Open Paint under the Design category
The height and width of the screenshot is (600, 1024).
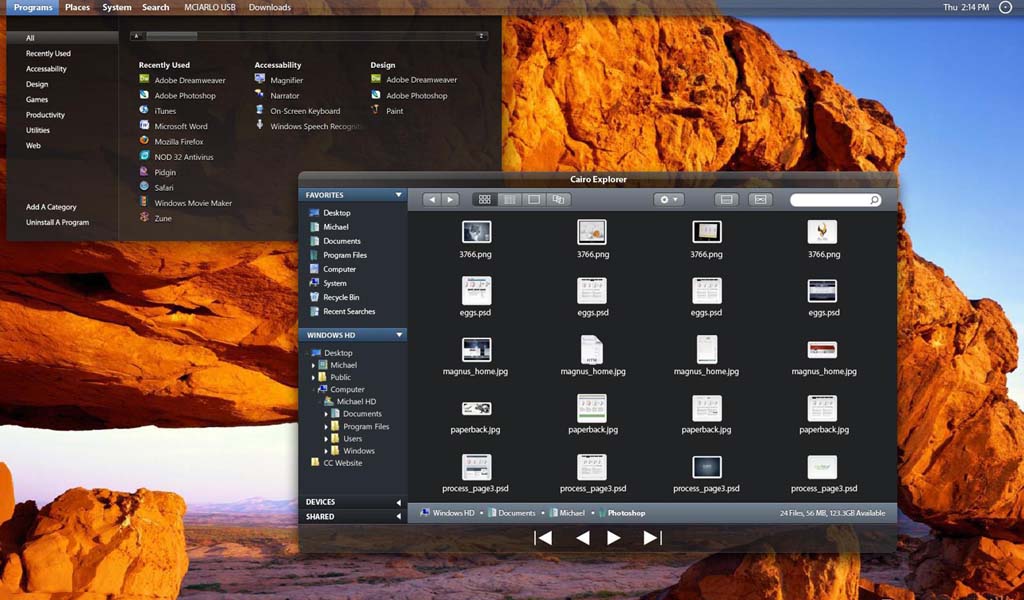(x=394, y=111)
